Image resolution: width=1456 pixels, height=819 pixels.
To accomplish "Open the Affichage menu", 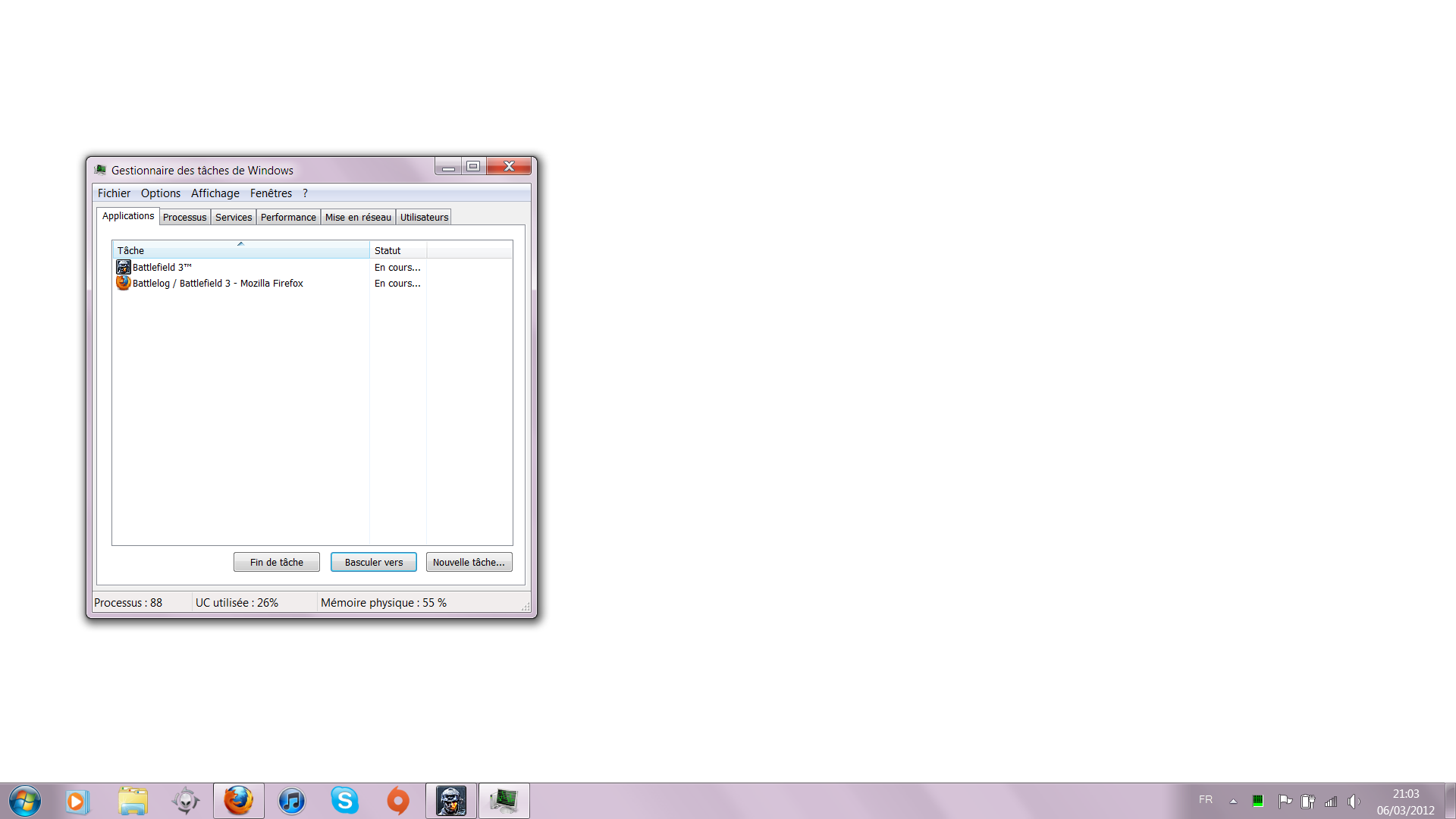I will pos(215,193).
